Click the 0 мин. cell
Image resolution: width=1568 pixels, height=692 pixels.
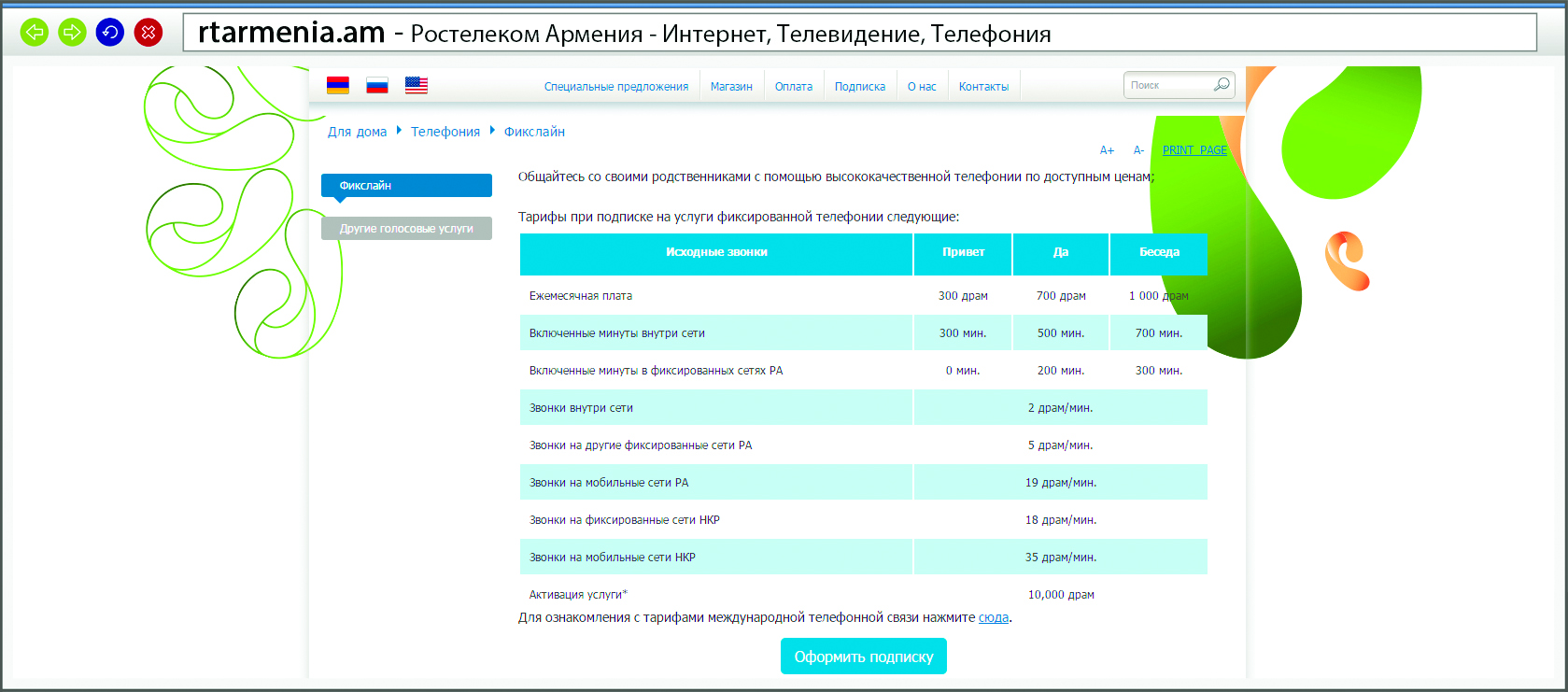pos(963,371)
